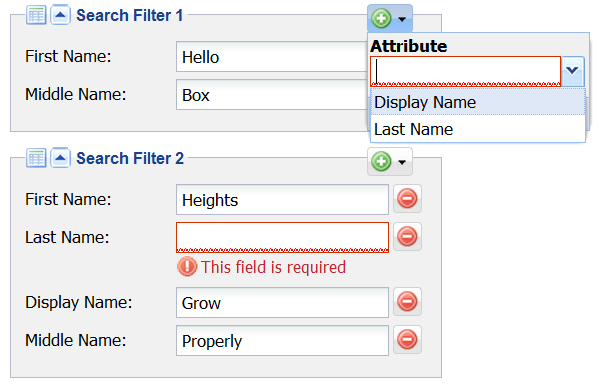Click the Middle Name field containing Properly

282,340
